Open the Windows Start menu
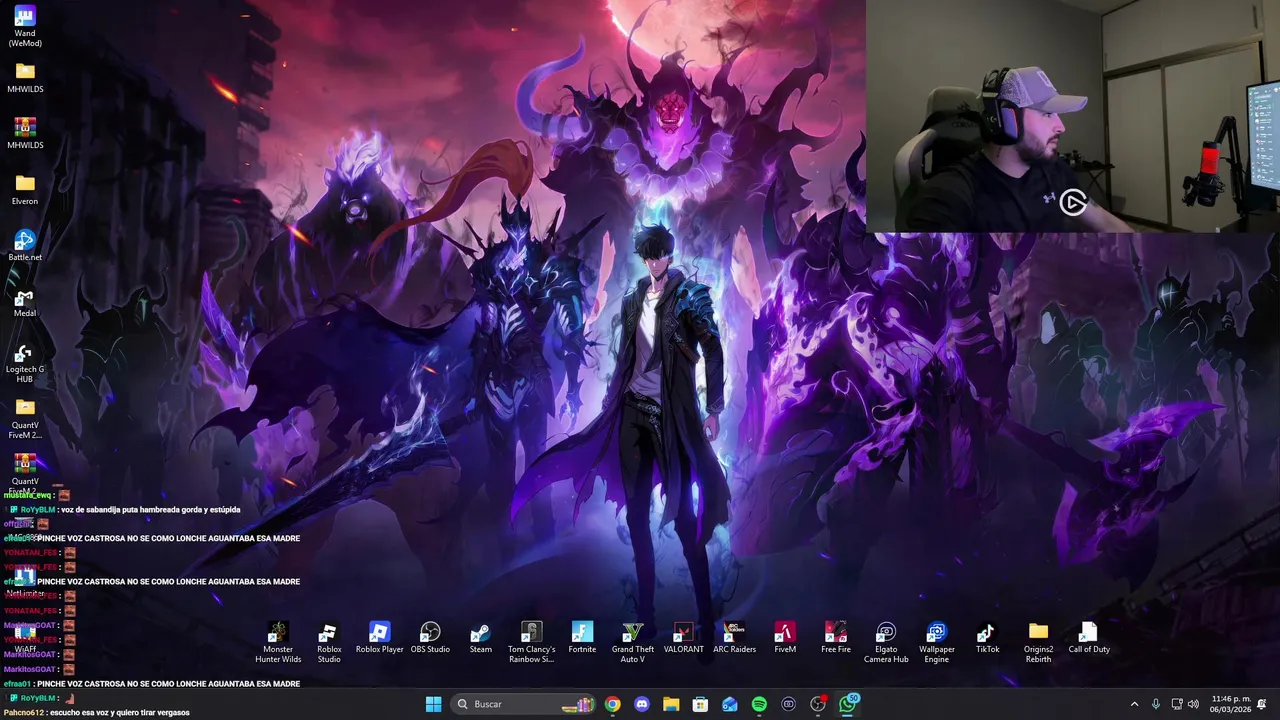 pos(433,704)
